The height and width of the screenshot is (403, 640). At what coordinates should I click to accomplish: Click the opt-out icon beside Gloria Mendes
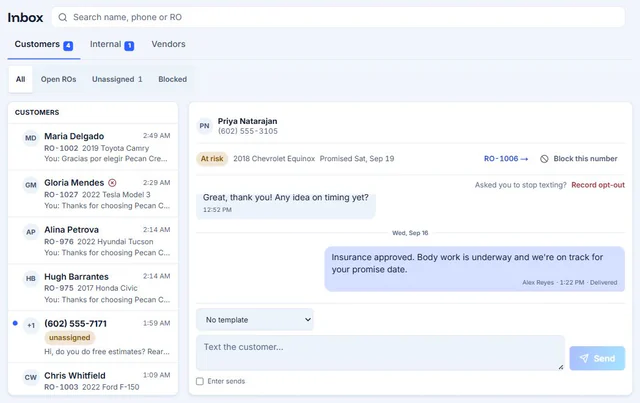click(112, 183)
